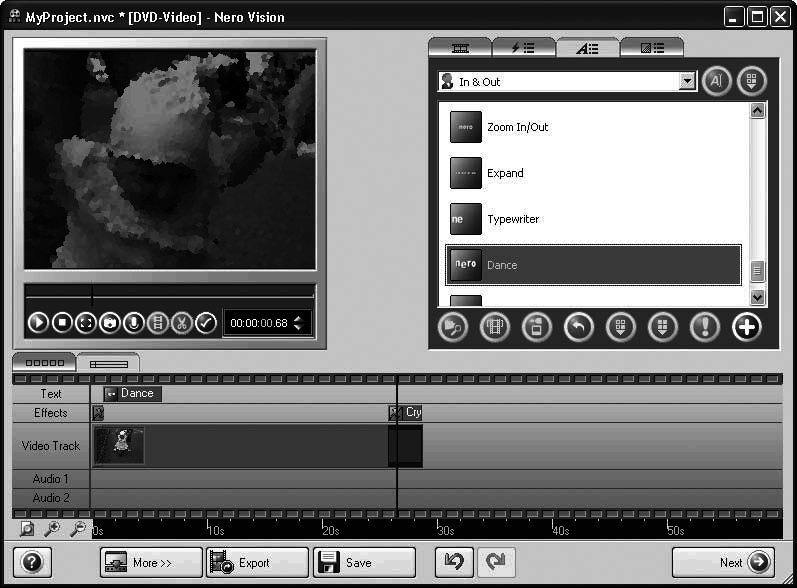Click the Stop playback button

tap(62, 323)
